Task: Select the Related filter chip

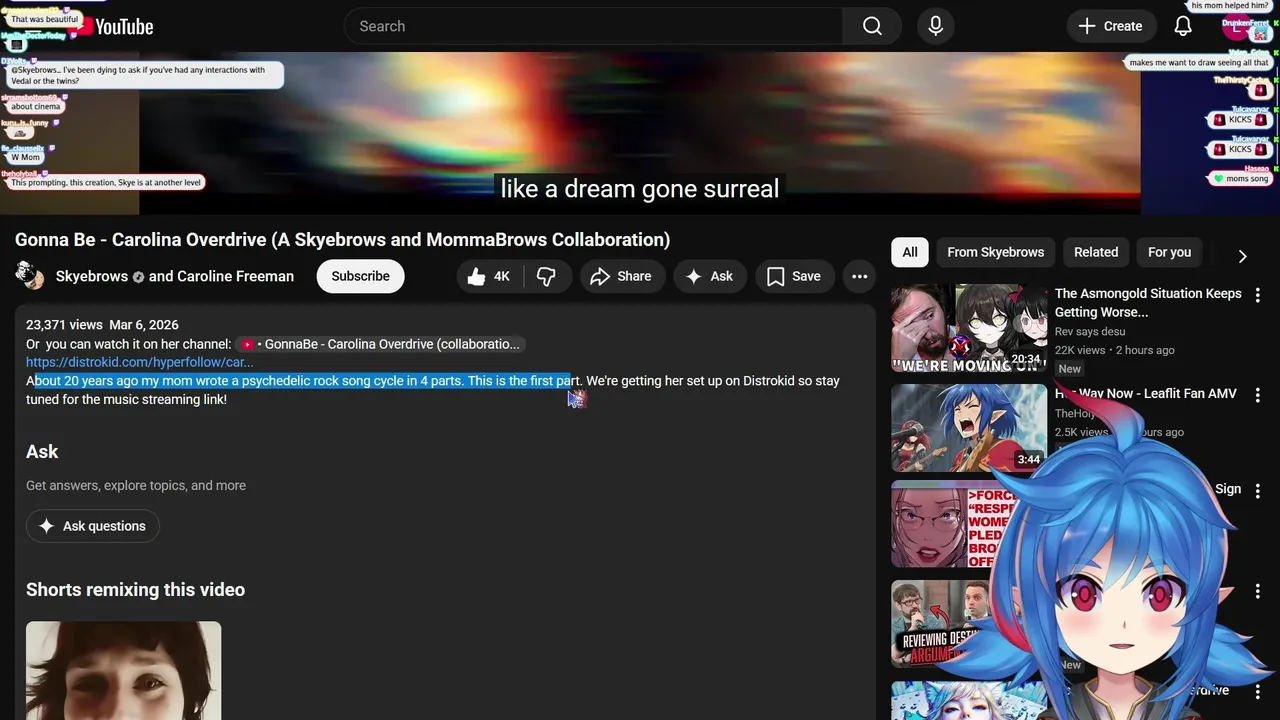Action: (x=1096, y=252)
